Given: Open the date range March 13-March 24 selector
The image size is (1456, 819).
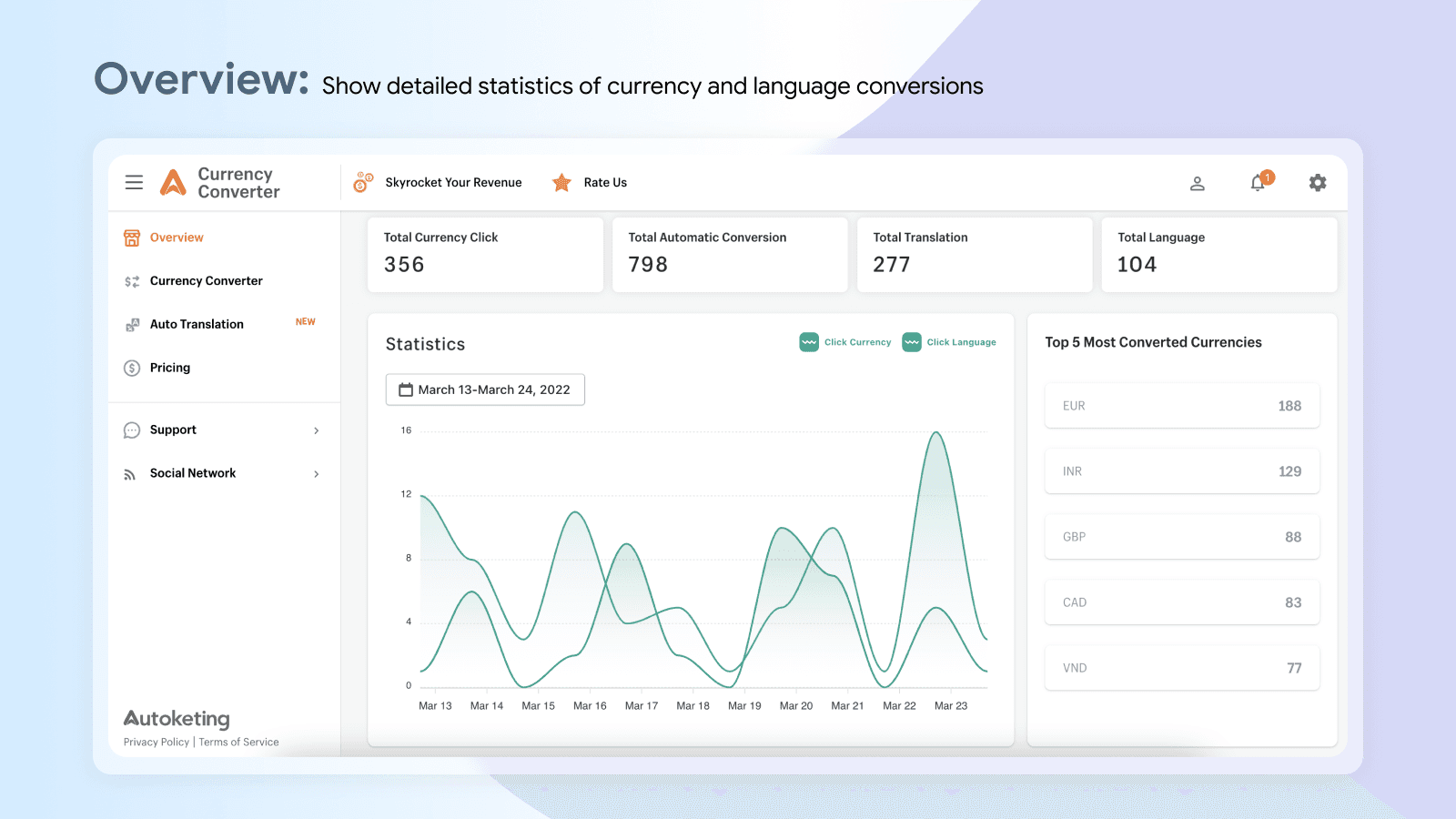Looking at the screenshot, I should [485, 389].
